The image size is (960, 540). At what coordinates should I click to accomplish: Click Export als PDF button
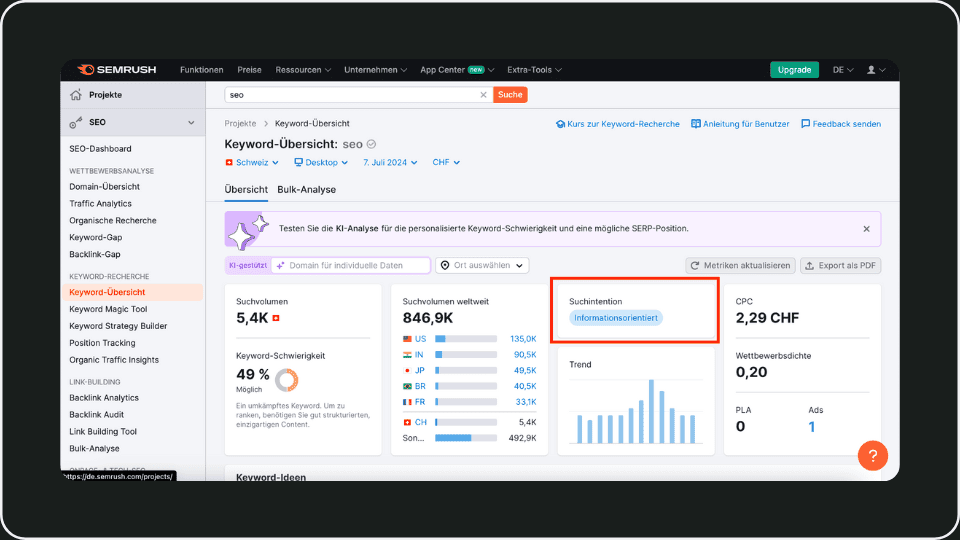point(841,265)
